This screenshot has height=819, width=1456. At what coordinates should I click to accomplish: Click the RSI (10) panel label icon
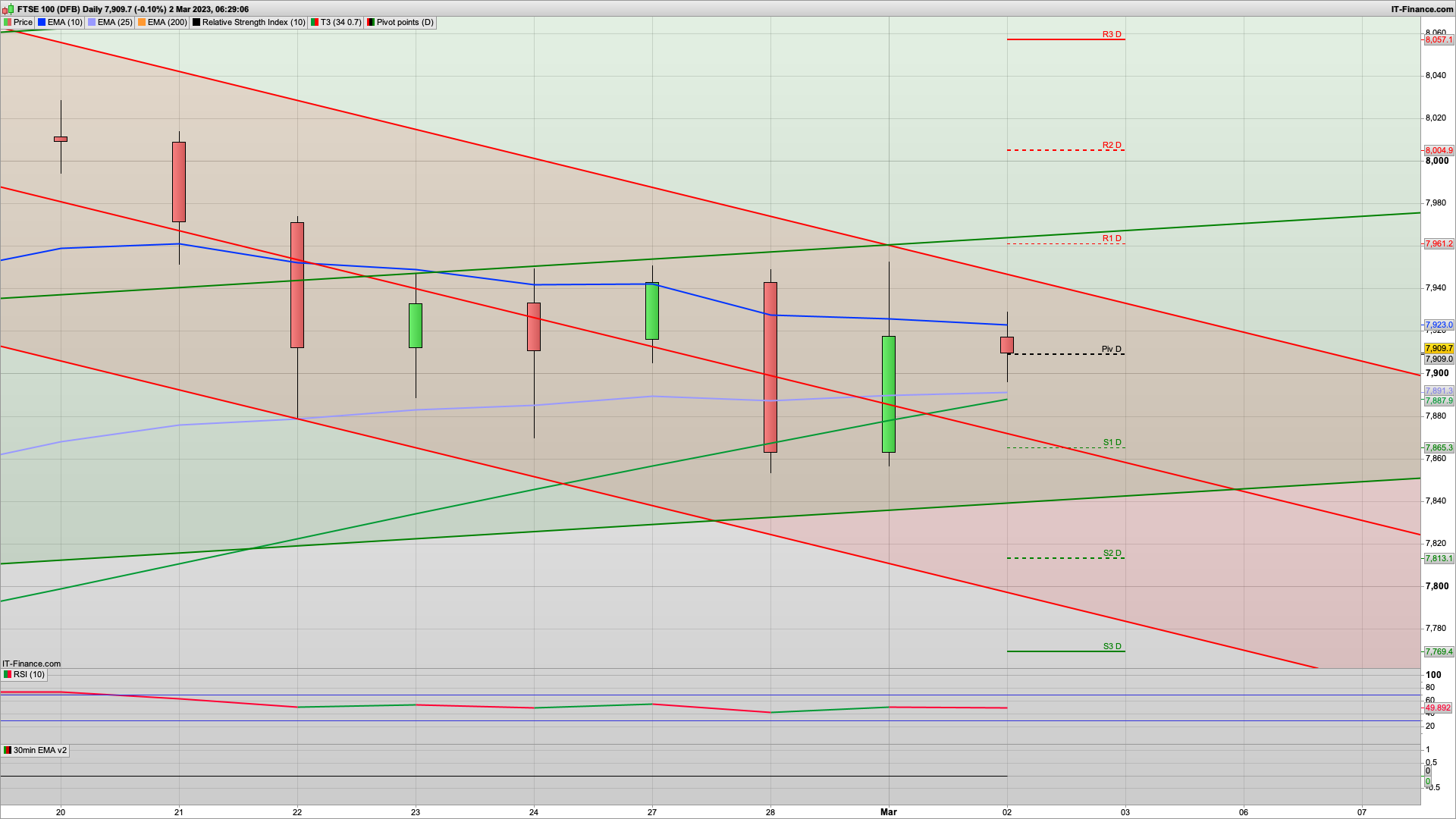click(x=8, y=674)
